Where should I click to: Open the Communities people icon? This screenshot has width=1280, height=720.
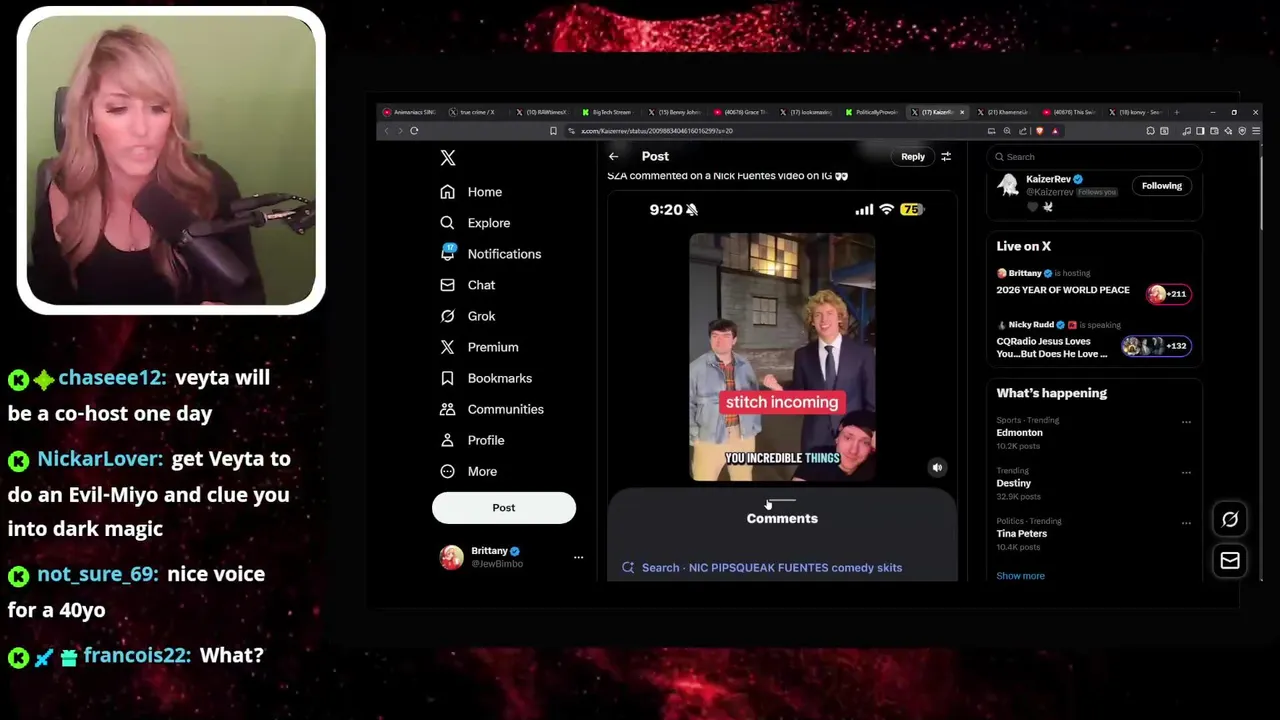pos(447,409)
